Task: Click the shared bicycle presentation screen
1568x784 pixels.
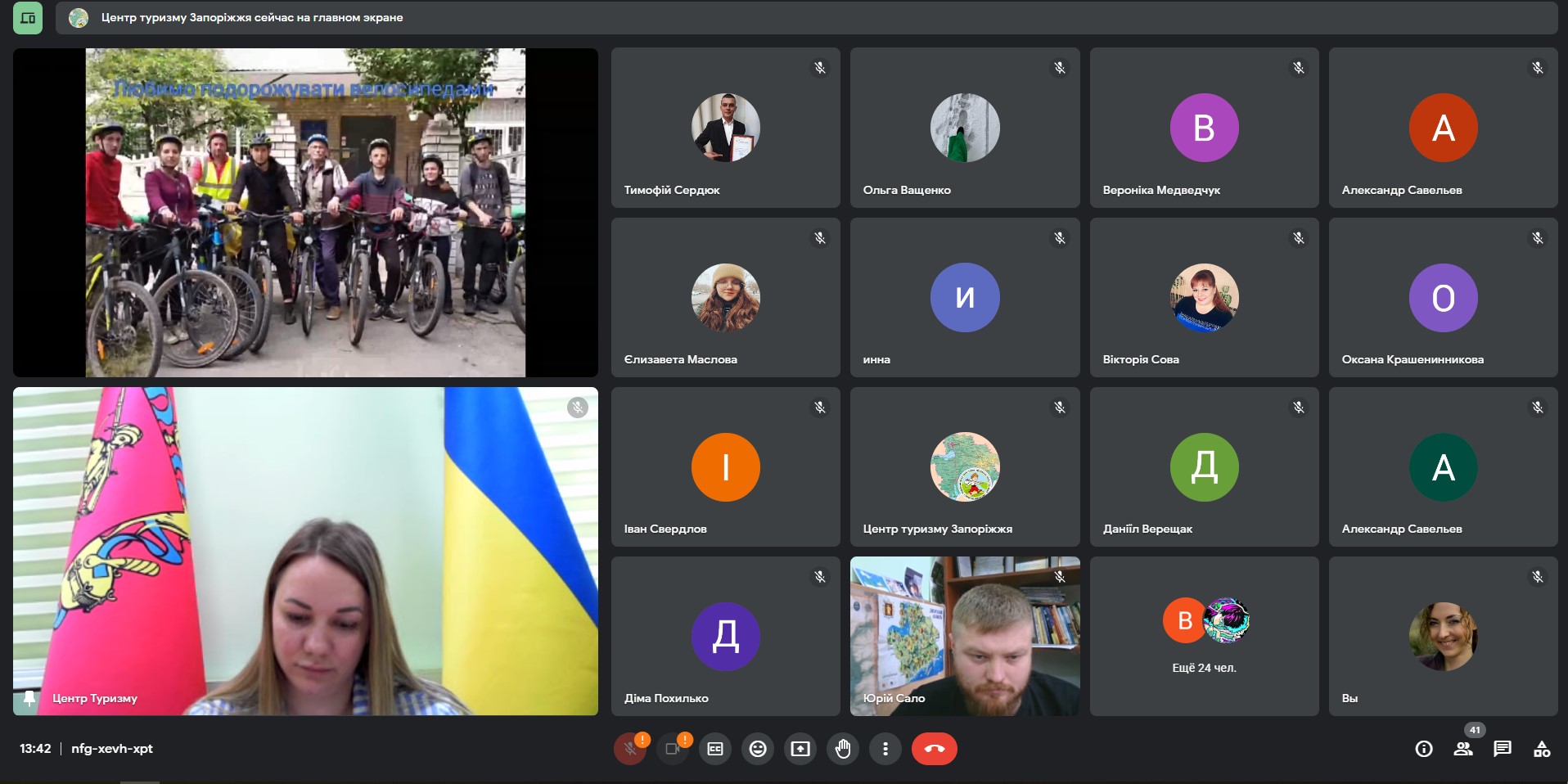Action: point(305,213)
